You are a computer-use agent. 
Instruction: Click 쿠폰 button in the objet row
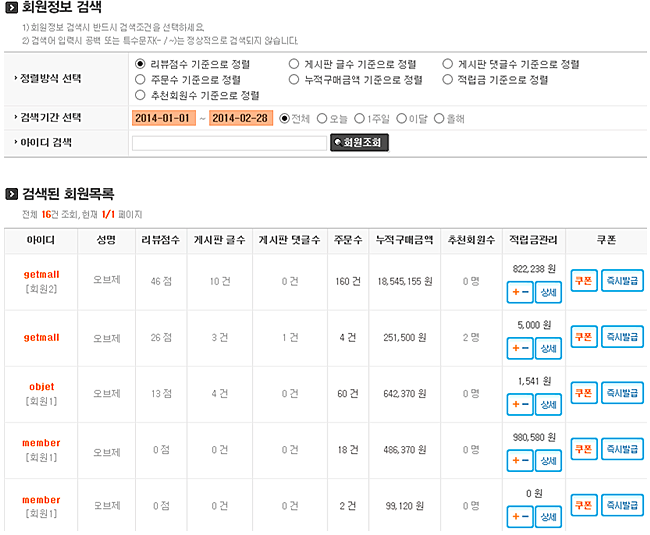pyautogui.click(x=583, y=393)
